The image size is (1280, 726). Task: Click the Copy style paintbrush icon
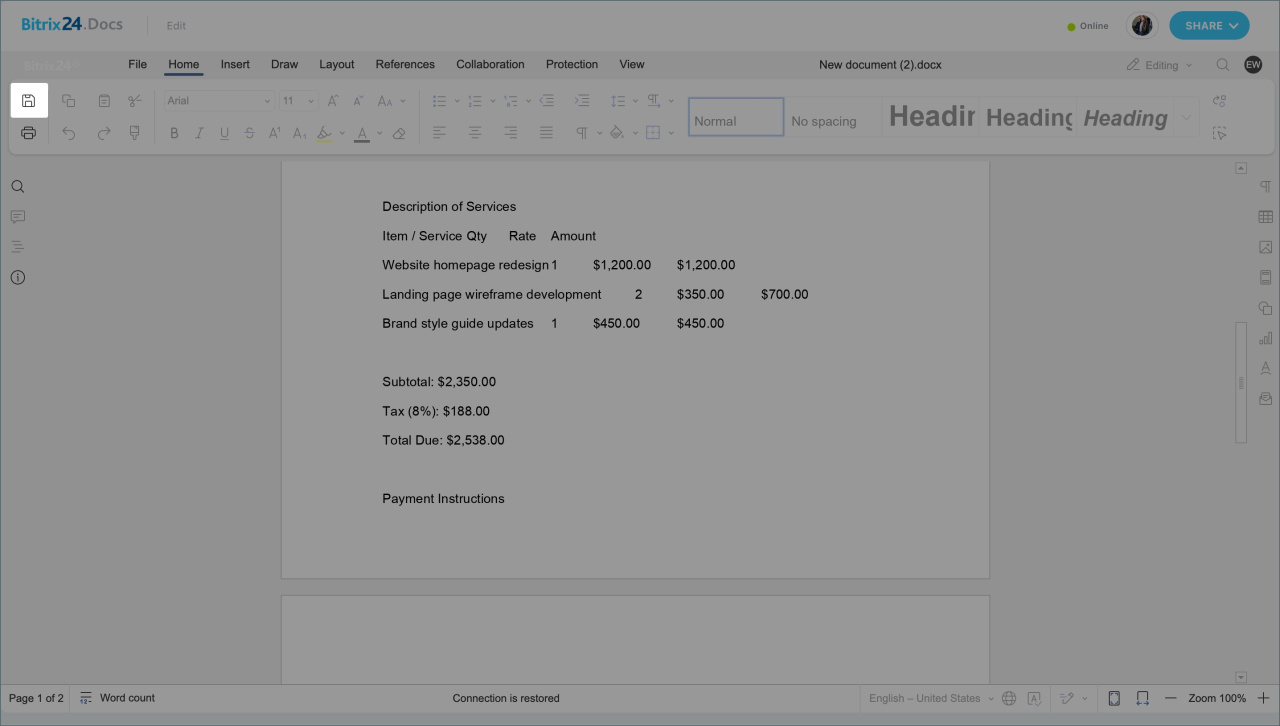[135, 133]
